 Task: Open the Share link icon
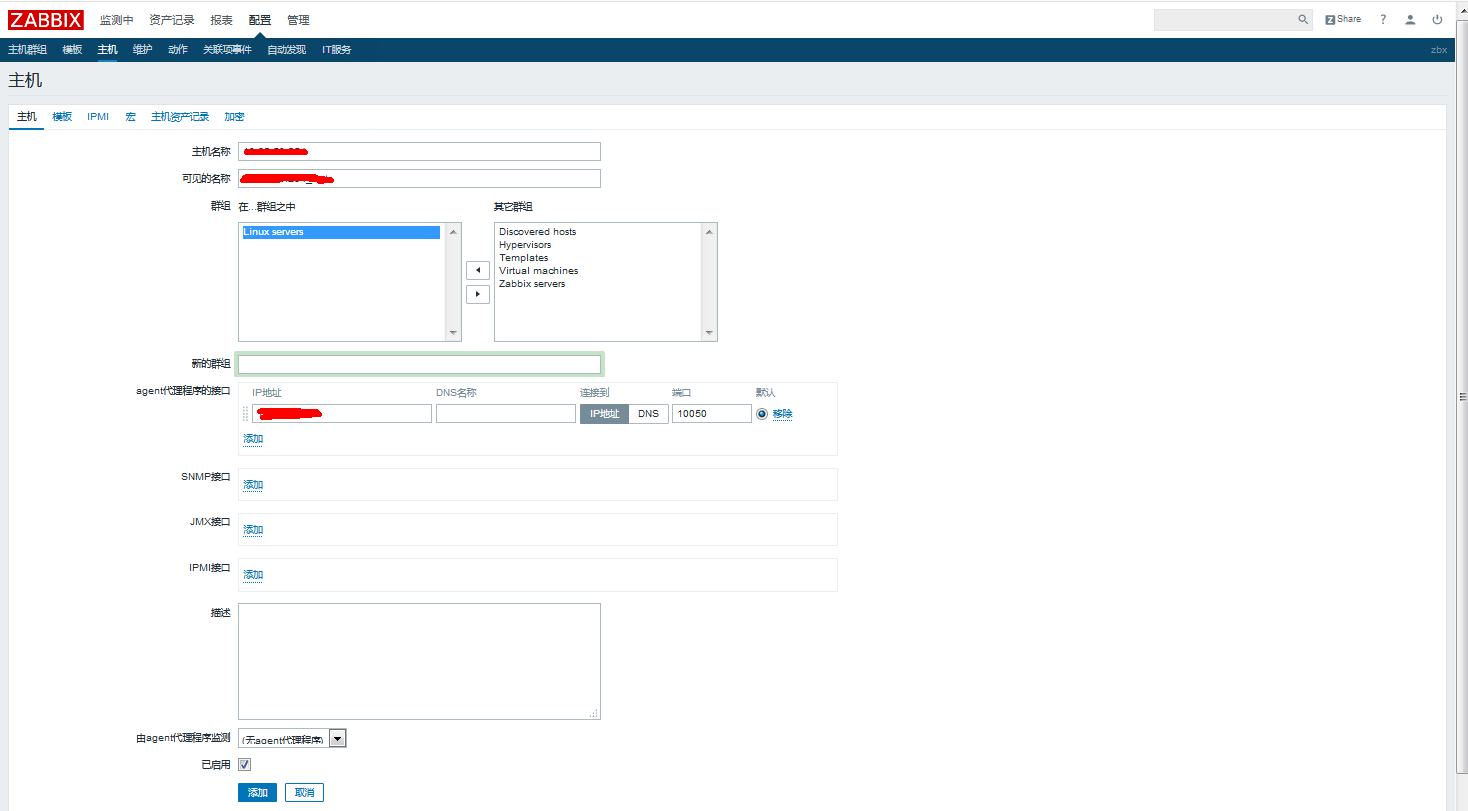1343,19
